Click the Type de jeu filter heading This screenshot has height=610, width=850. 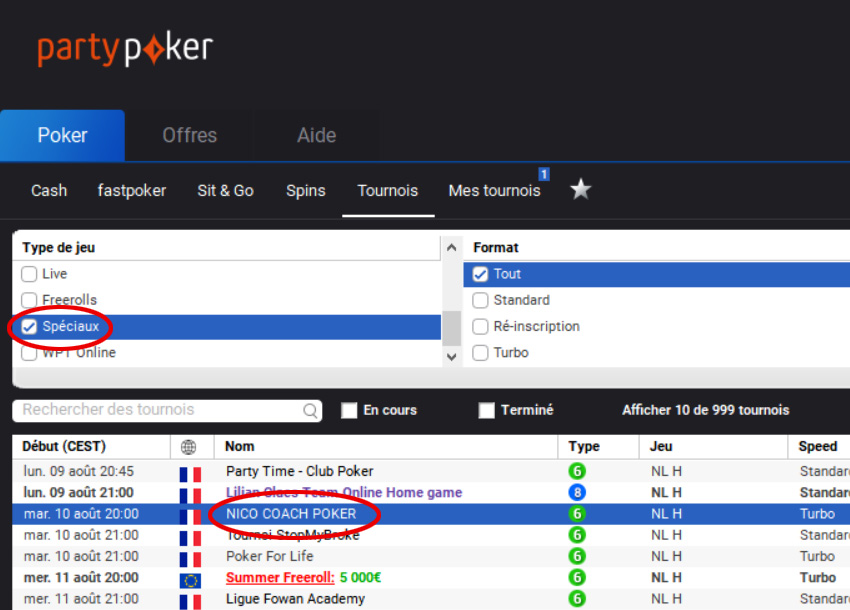[x=59, y=248]
